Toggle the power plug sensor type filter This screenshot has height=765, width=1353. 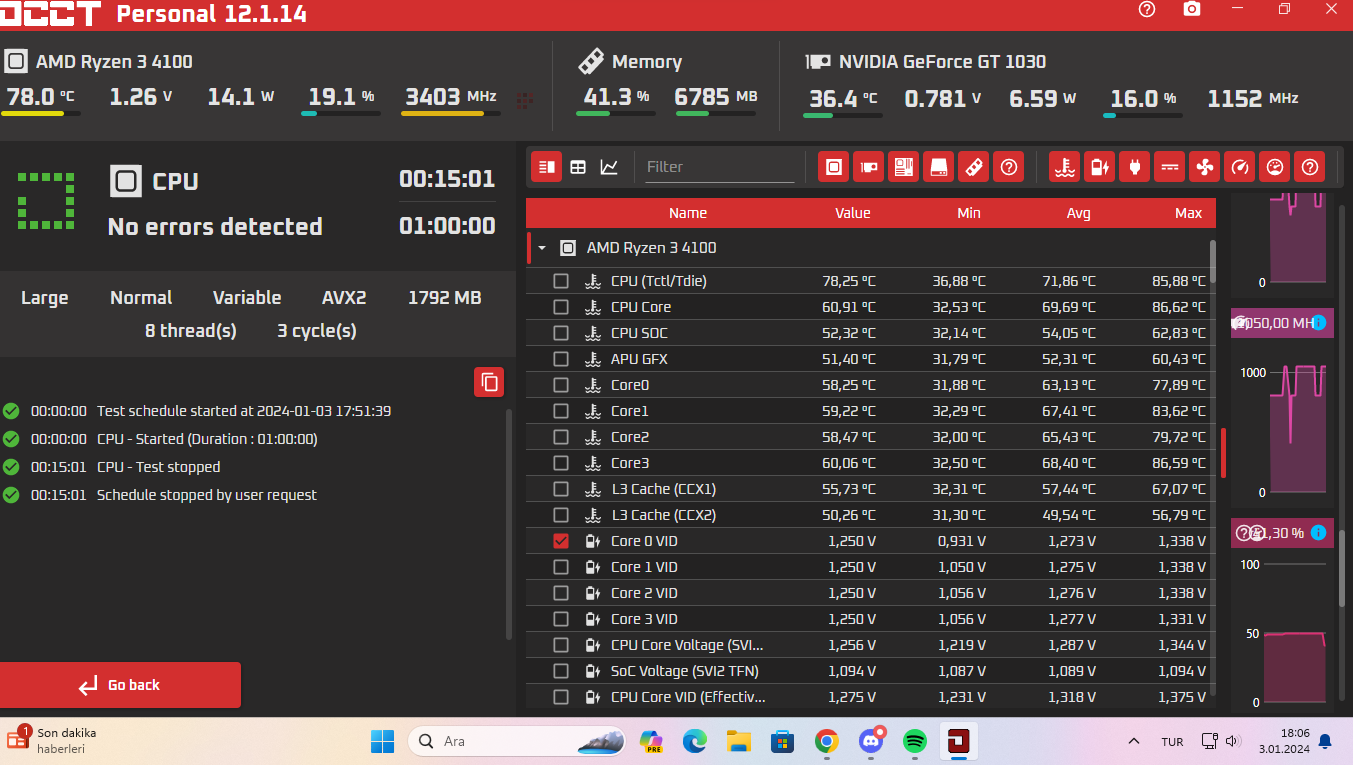tap(1135, 167)
